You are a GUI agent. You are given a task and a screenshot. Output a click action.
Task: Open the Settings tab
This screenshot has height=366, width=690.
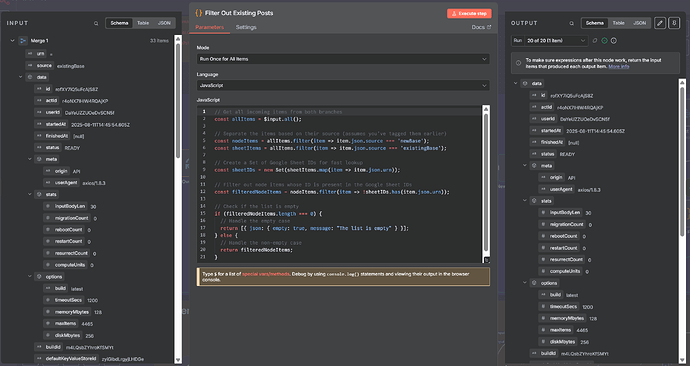point(246,27)
